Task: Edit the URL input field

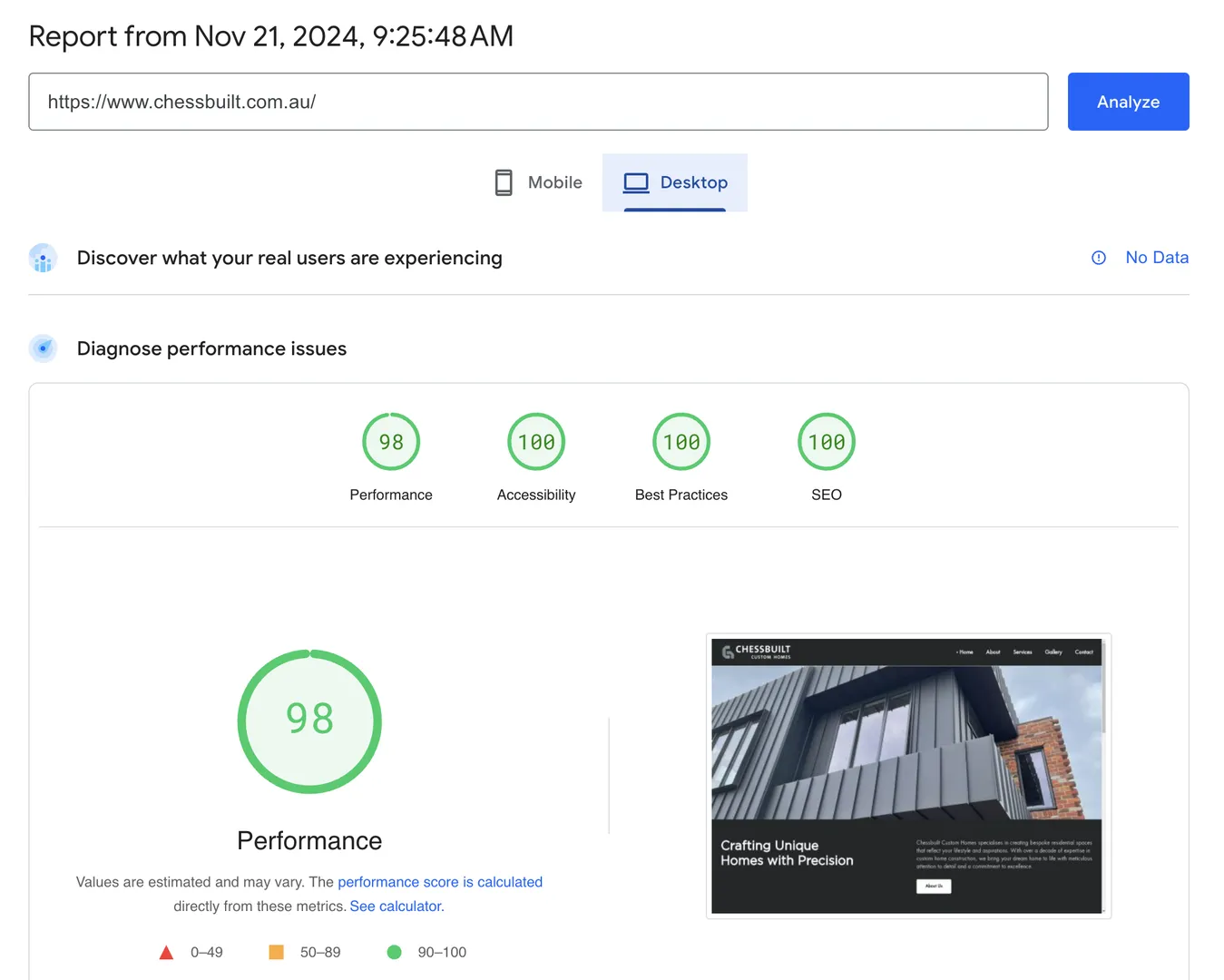Action: coord(538,102)
